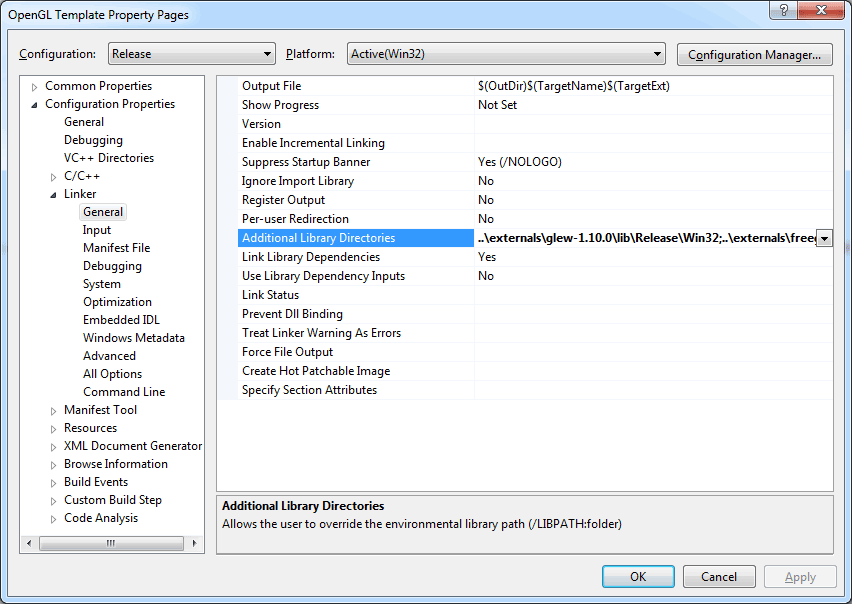Select Create Hot Patchable Image property

pyautogui.click(x=355, y=371)
